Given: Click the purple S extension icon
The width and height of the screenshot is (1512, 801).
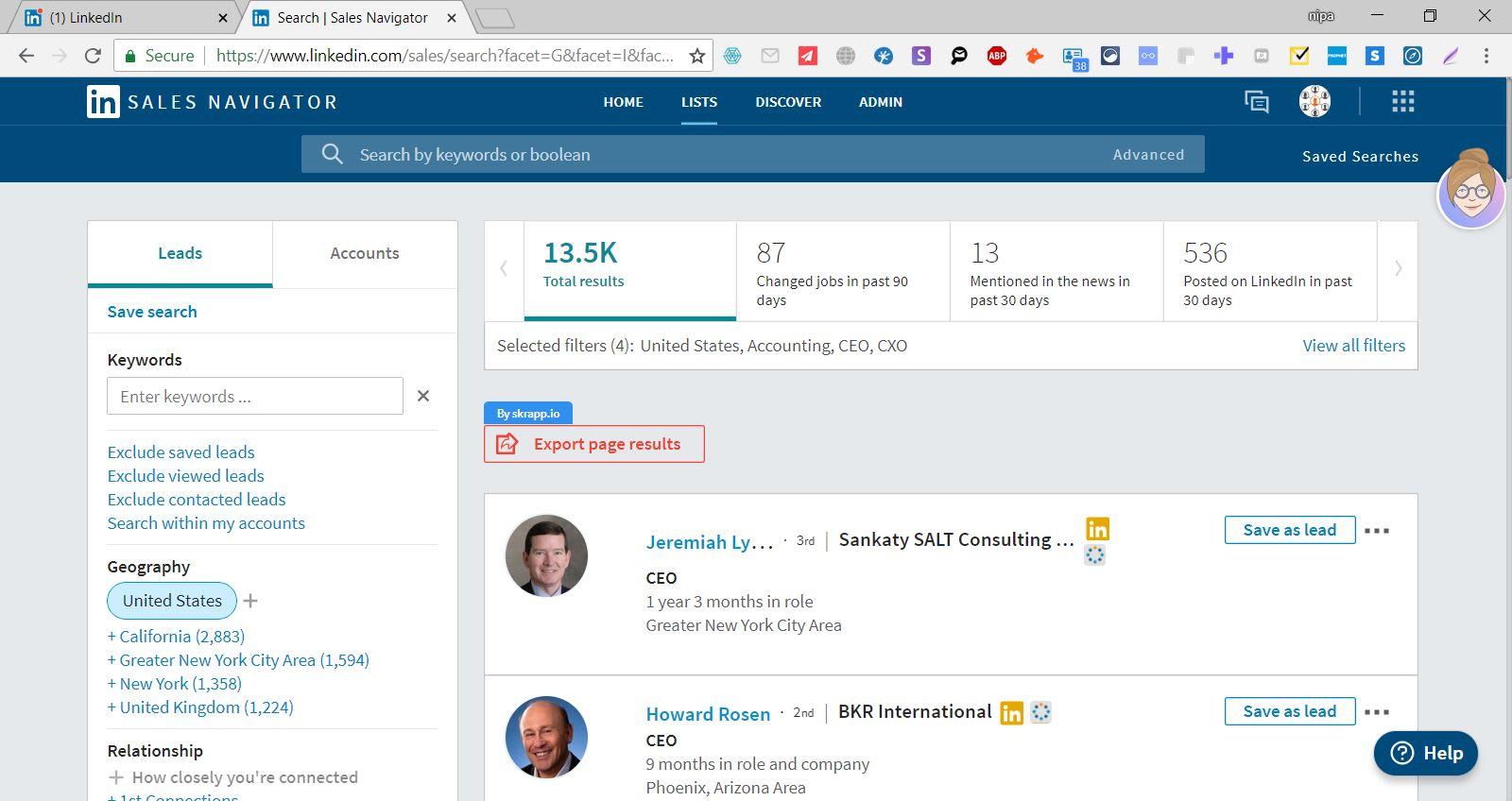Looking at the screenshot, I should (x=921, y=56).
